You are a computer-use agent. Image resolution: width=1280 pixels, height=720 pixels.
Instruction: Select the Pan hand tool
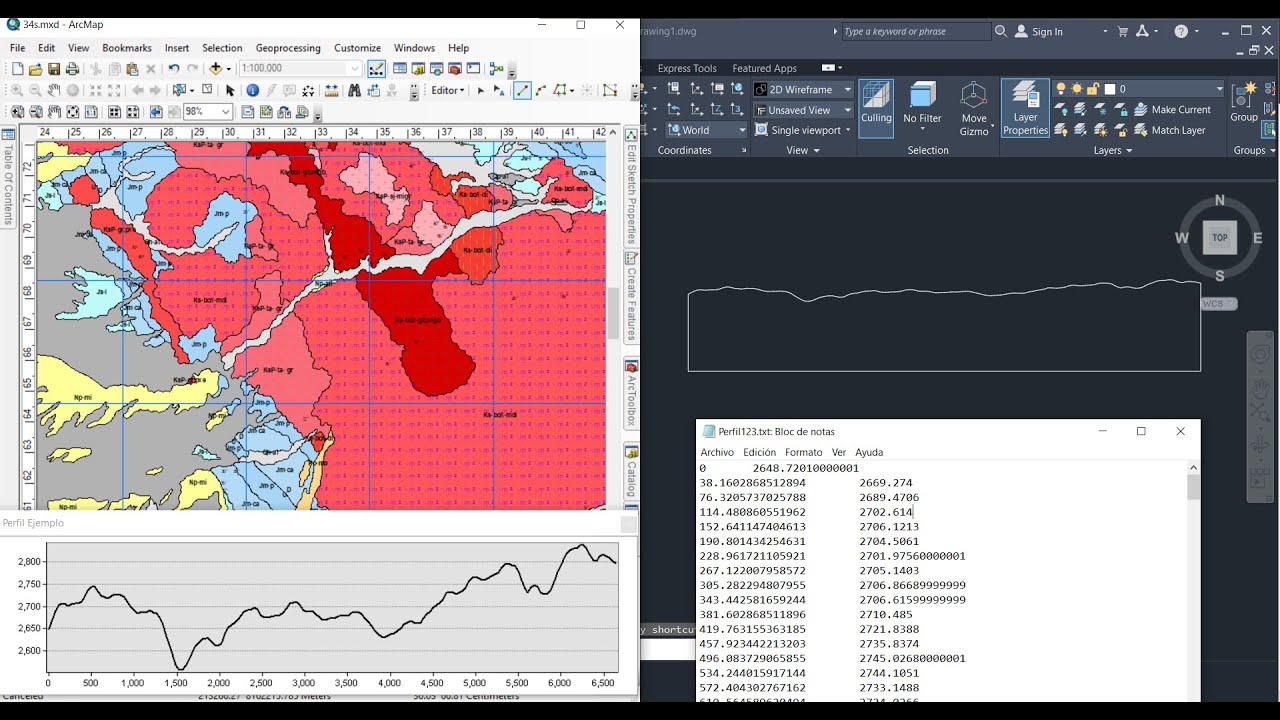pos(54,90)
